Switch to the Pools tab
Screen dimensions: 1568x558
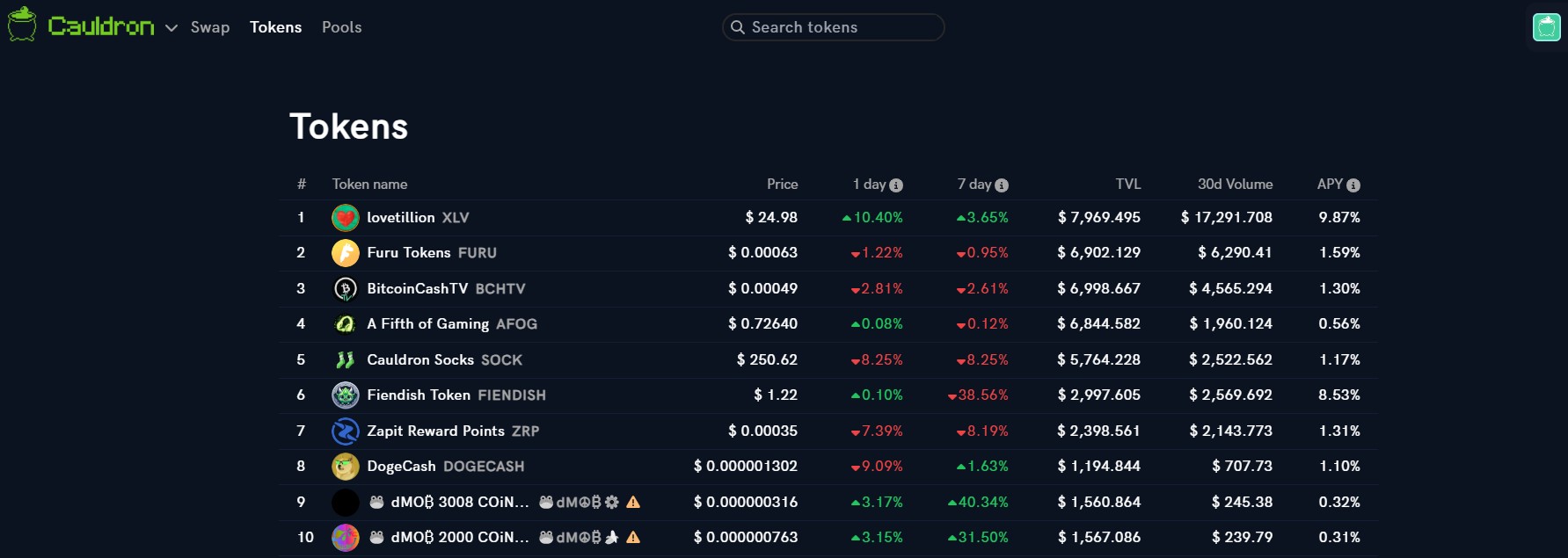342,27
